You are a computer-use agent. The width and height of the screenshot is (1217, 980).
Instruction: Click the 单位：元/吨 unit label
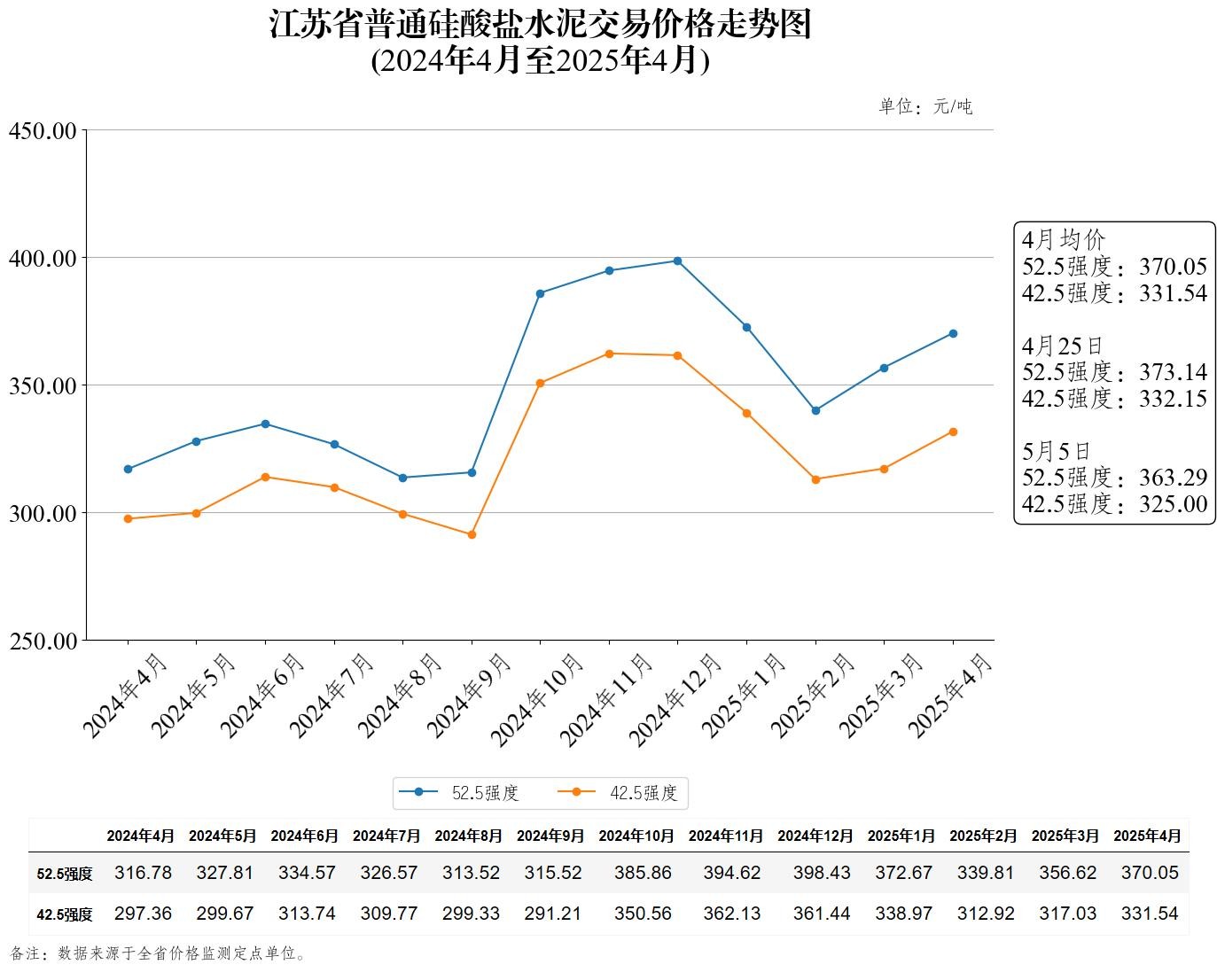point(925,107)
